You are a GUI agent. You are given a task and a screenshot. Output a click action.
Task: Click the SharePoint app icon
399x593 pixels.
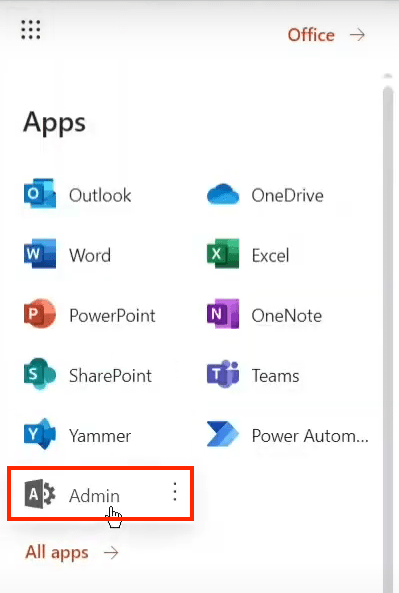(40, 374)
